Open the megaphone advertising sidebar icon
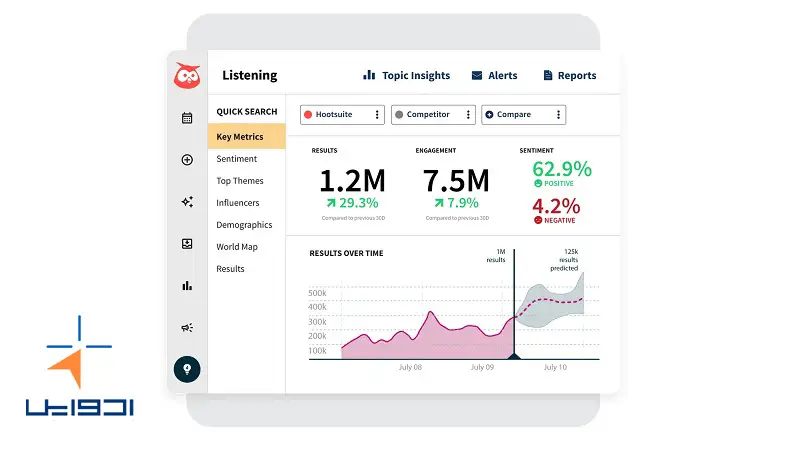800x450 pixels. 187,327
